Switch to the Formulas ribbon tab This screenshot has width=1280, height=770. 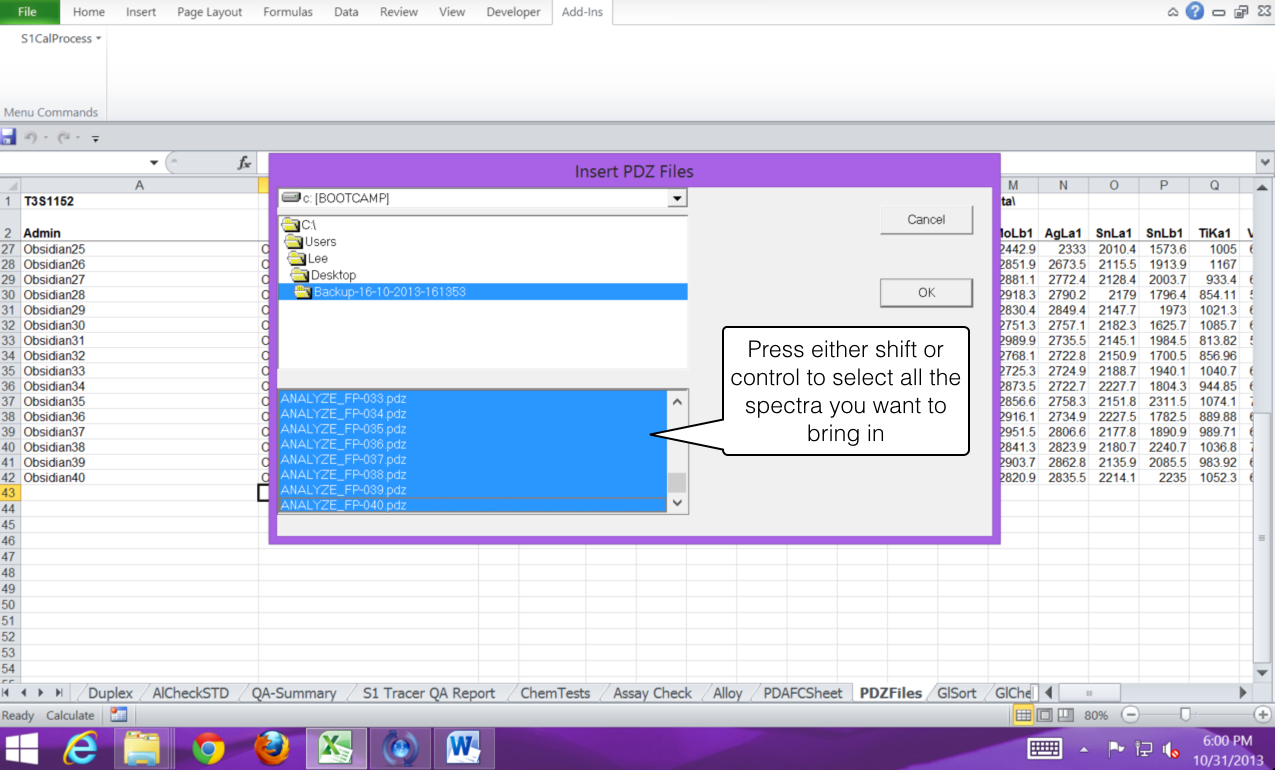[287, 12]
